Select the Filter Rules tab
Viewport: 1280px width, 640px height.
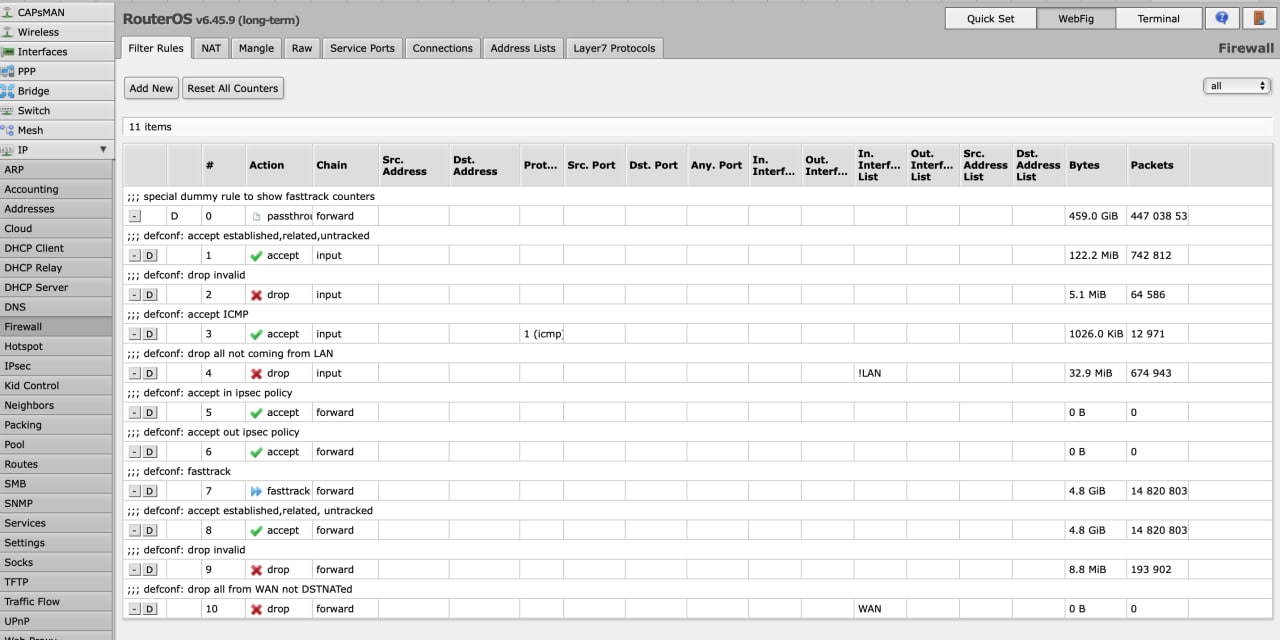click(156, 48)
